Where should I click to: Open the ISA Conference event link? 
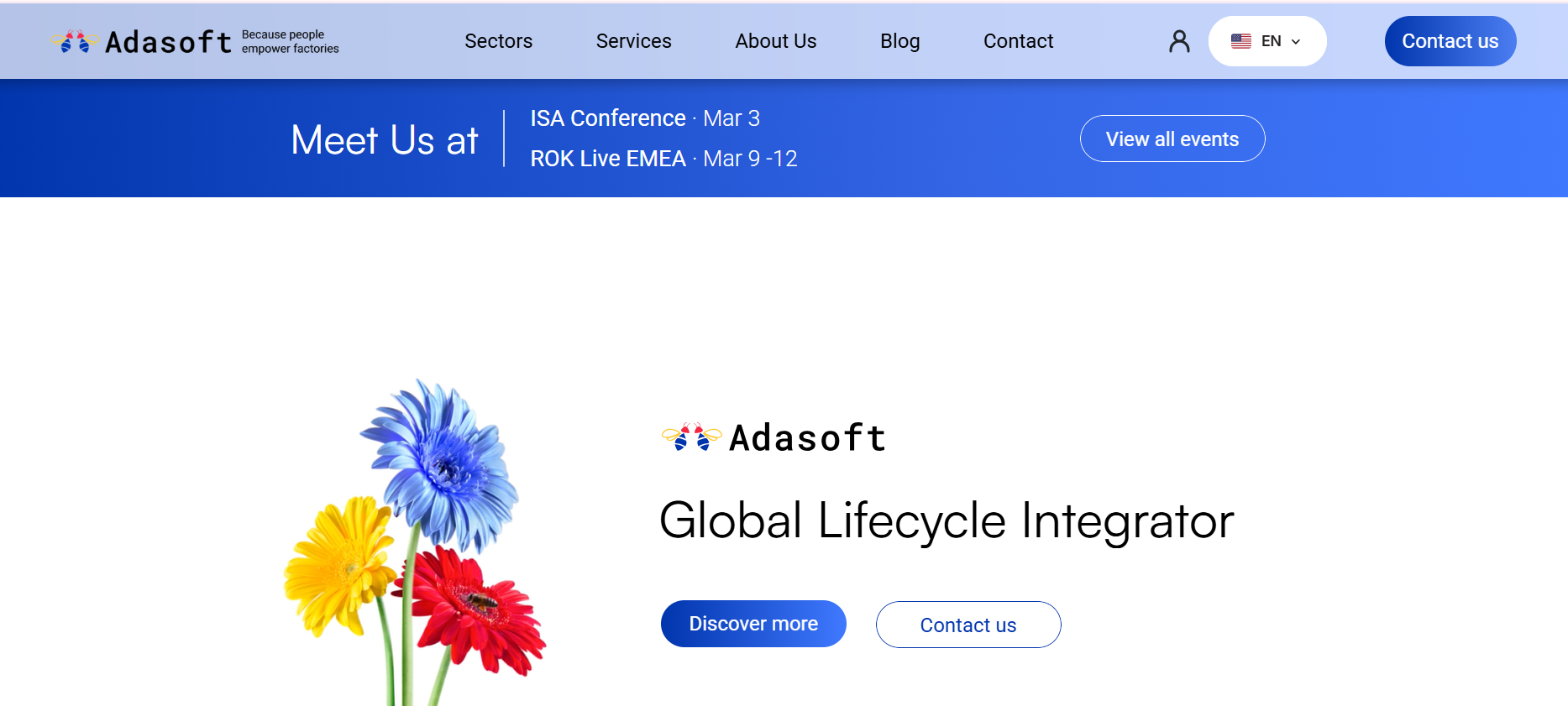608,118
